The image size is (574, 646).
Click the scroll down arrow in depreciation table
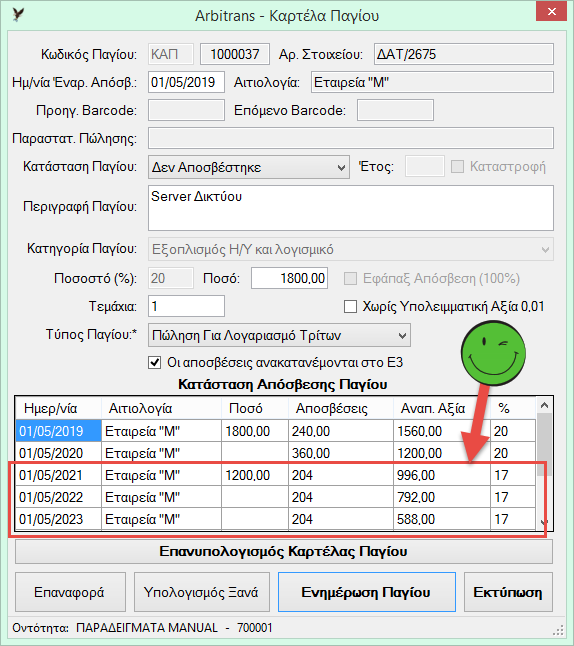(x=544, y=522)
